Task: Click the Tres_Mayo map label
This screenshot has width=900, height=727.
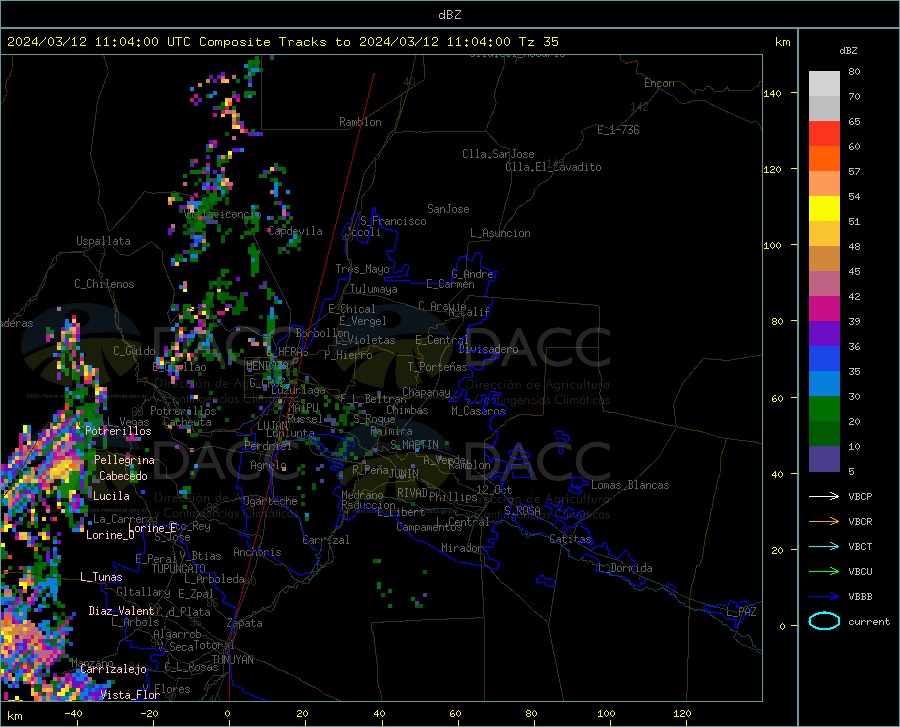Action: (362, 269)
